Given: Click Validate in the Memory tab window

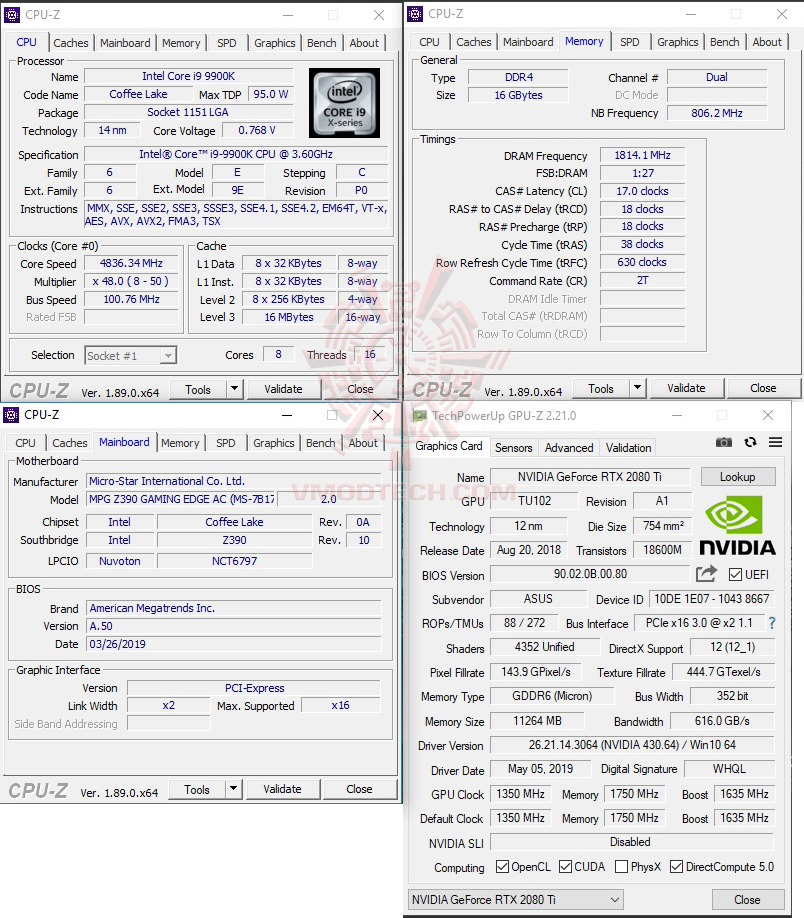Looking at the screenshot, I should pos(686,388).
